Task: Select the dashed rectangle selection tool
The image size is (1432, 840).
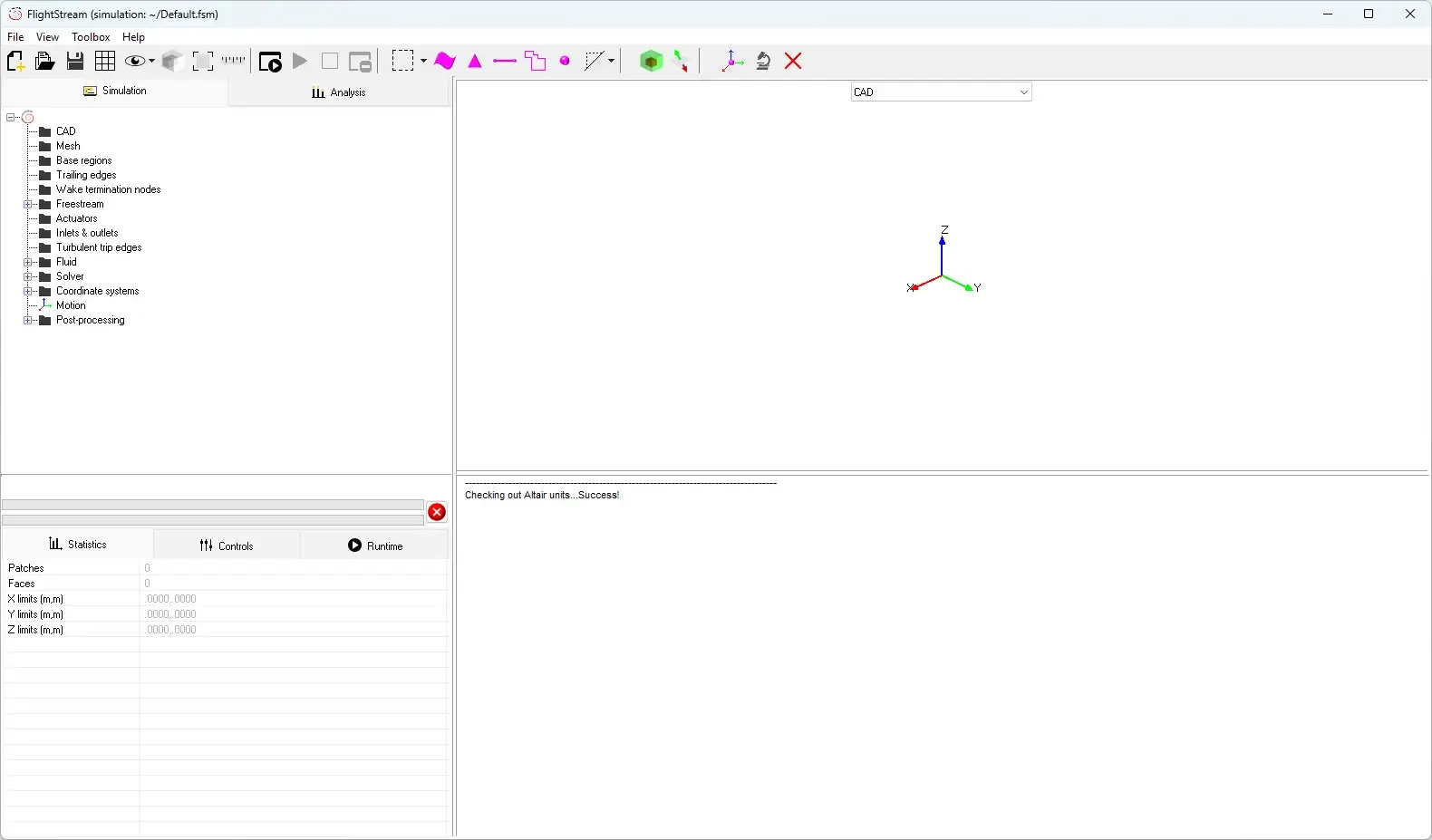Action: 403,61
